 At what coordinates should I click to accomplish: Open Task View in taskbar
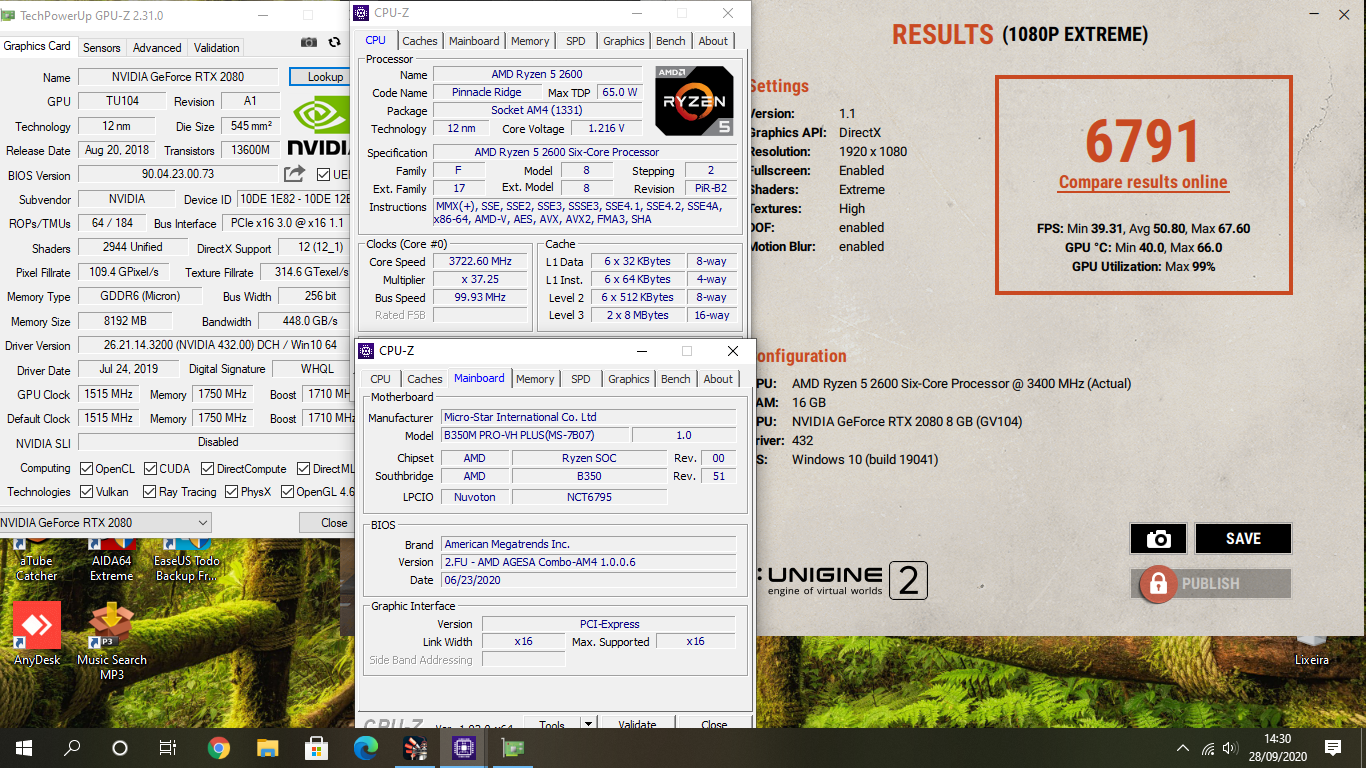(168, 748)
